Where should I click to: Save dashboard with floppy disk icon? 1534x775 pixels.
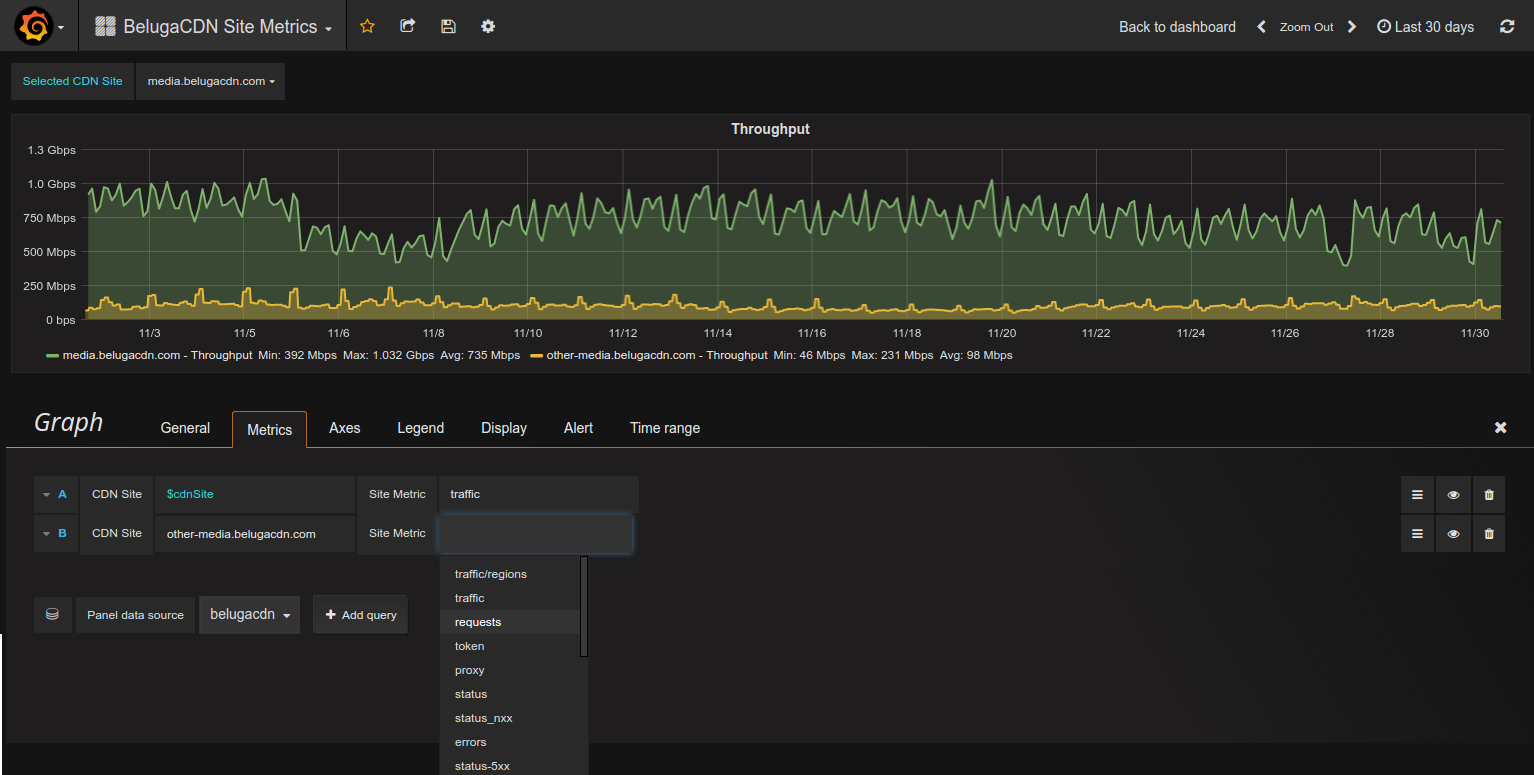(x=448, y=27)
